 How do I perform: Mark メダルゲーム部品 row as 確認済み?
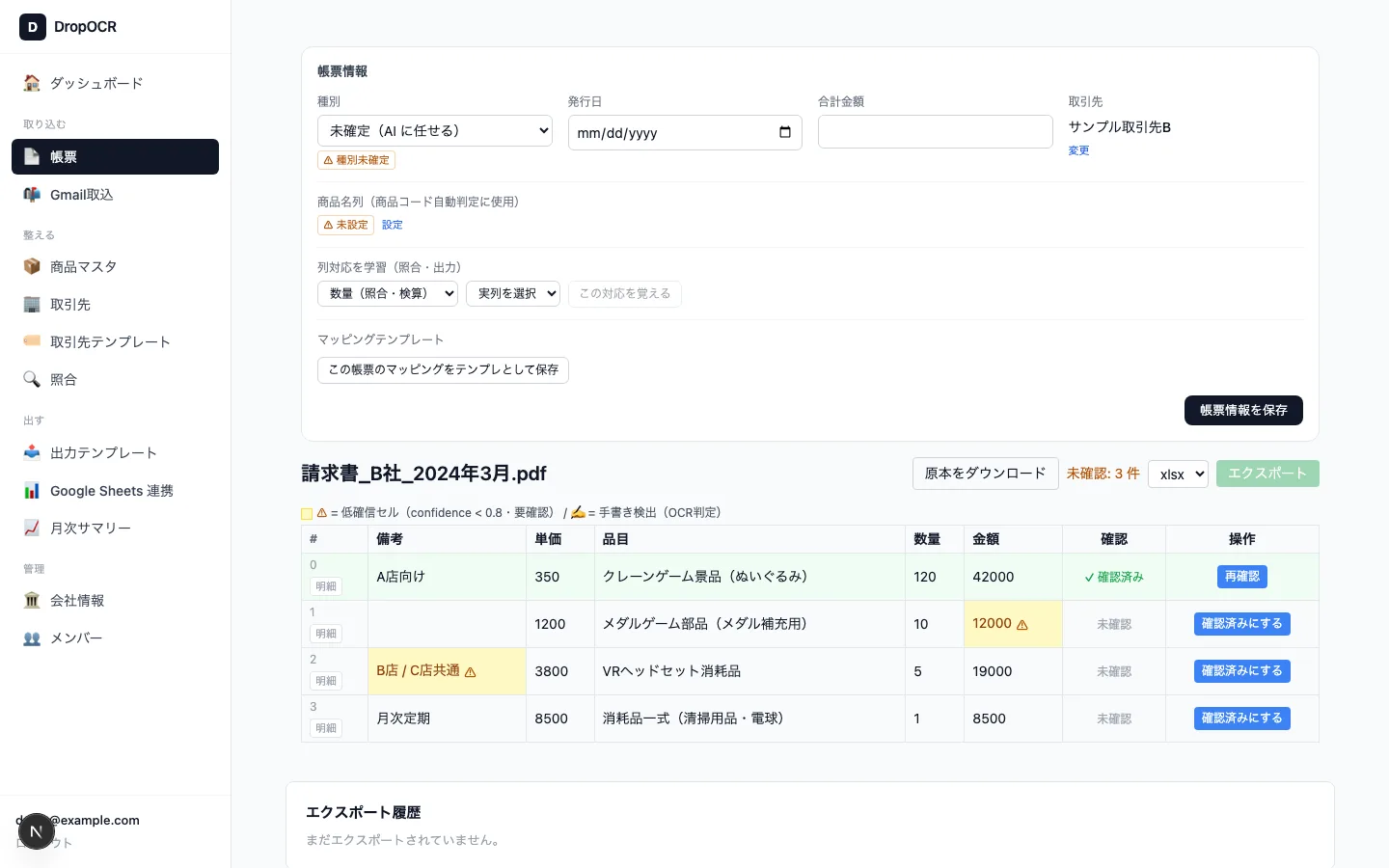click(1242, 624)
